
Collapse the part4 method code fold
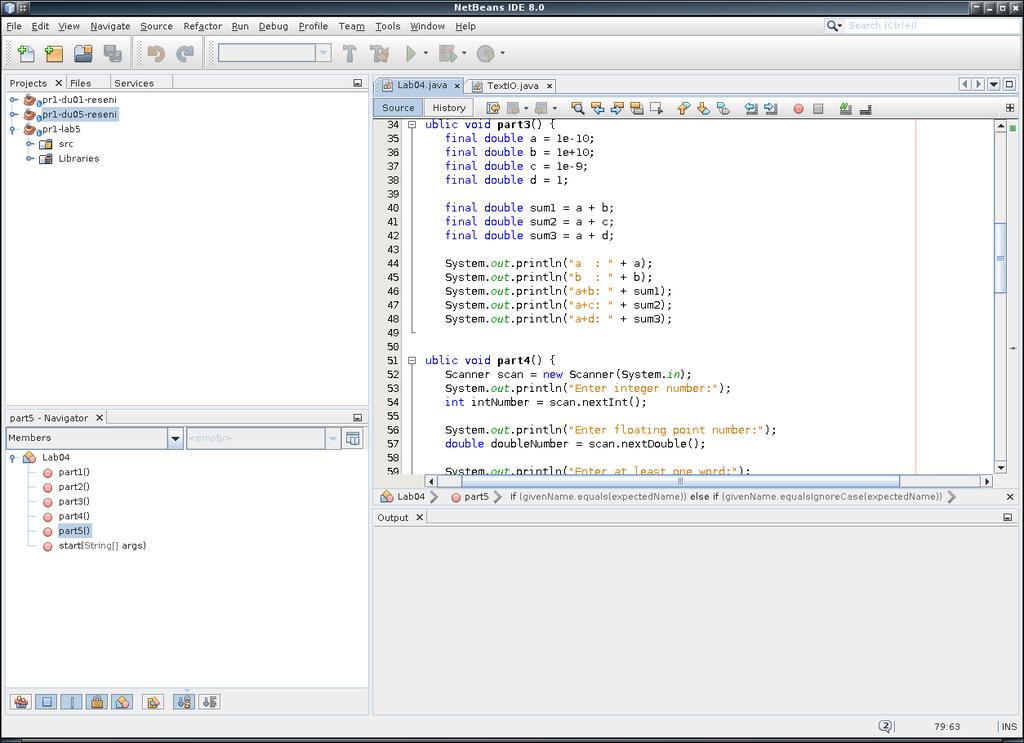click(x=411, y=360)
